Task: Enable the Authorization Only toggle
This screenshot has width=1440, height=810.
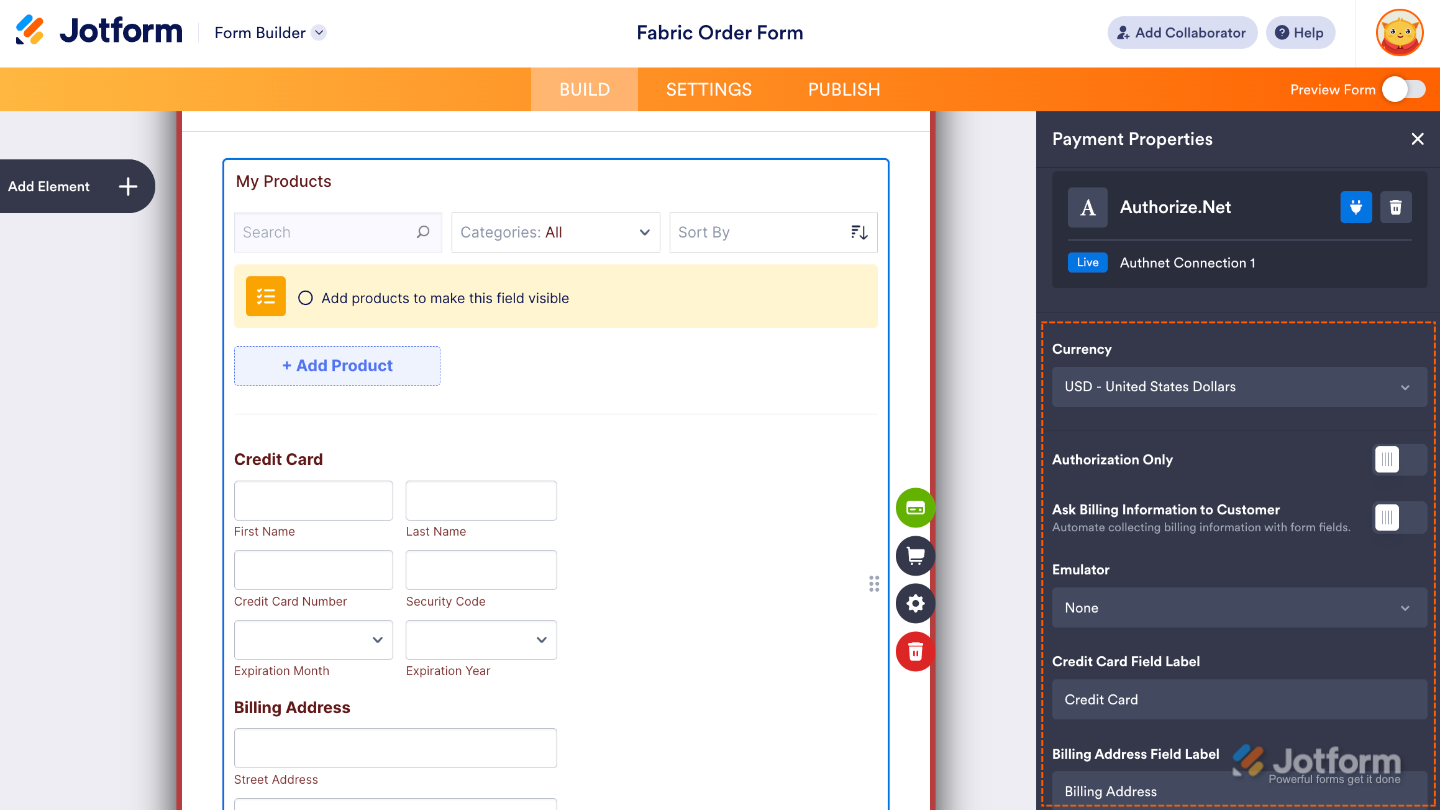Action: tap(1398, 459)
